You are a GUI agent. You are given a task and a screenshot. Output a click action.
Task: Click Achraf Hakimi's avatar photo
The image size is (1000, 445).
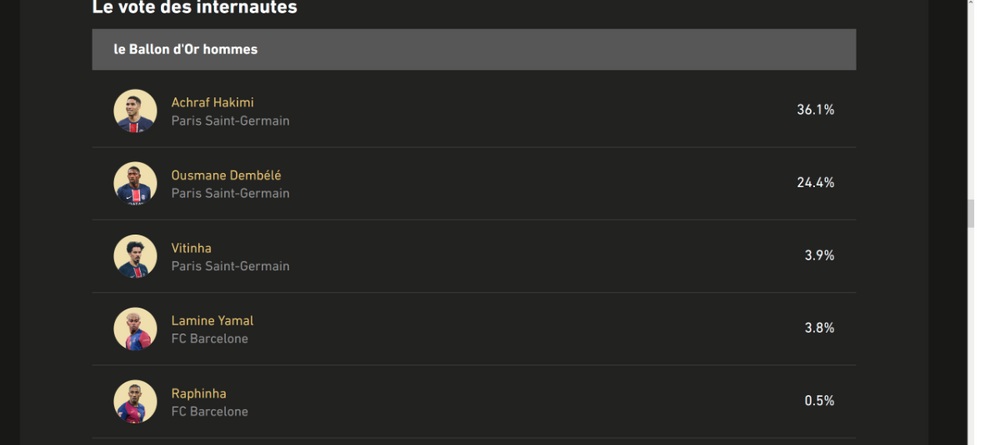[135, 111]
